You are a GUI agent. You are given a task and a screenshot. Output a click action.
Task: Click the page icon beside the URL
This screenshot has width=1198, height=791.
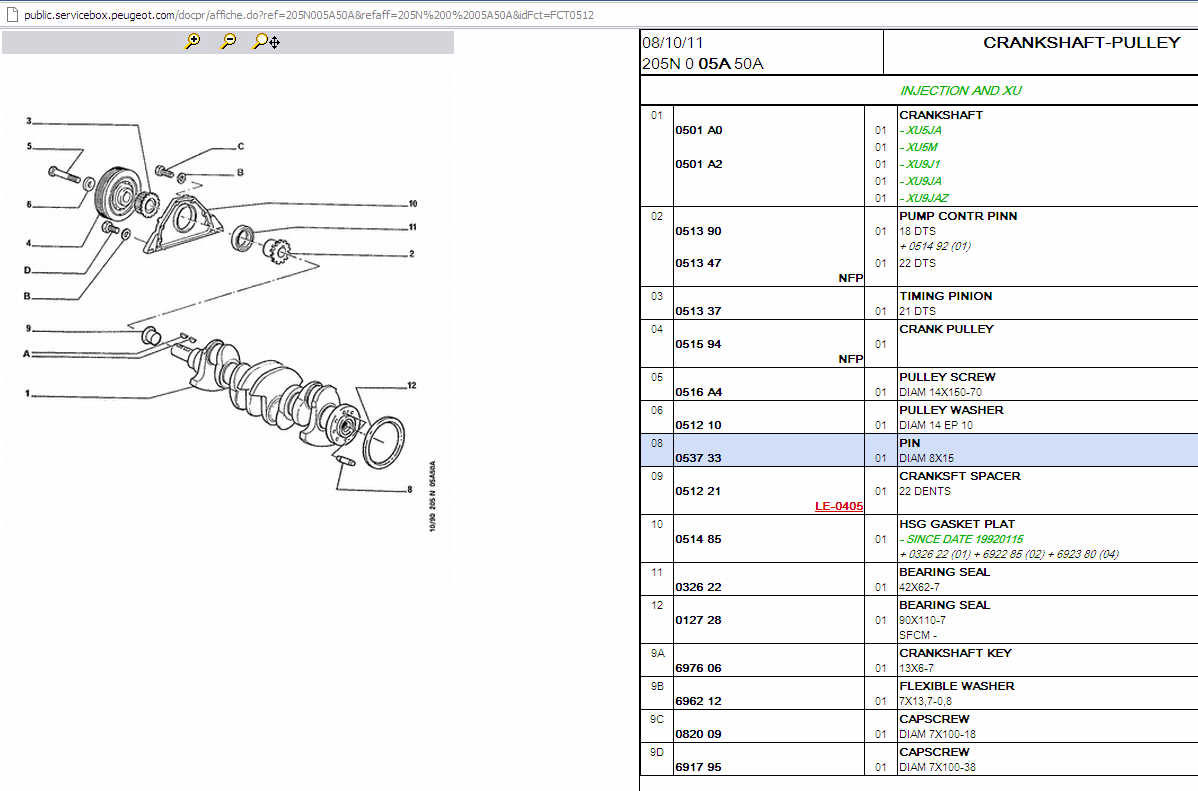pos(11,15)
